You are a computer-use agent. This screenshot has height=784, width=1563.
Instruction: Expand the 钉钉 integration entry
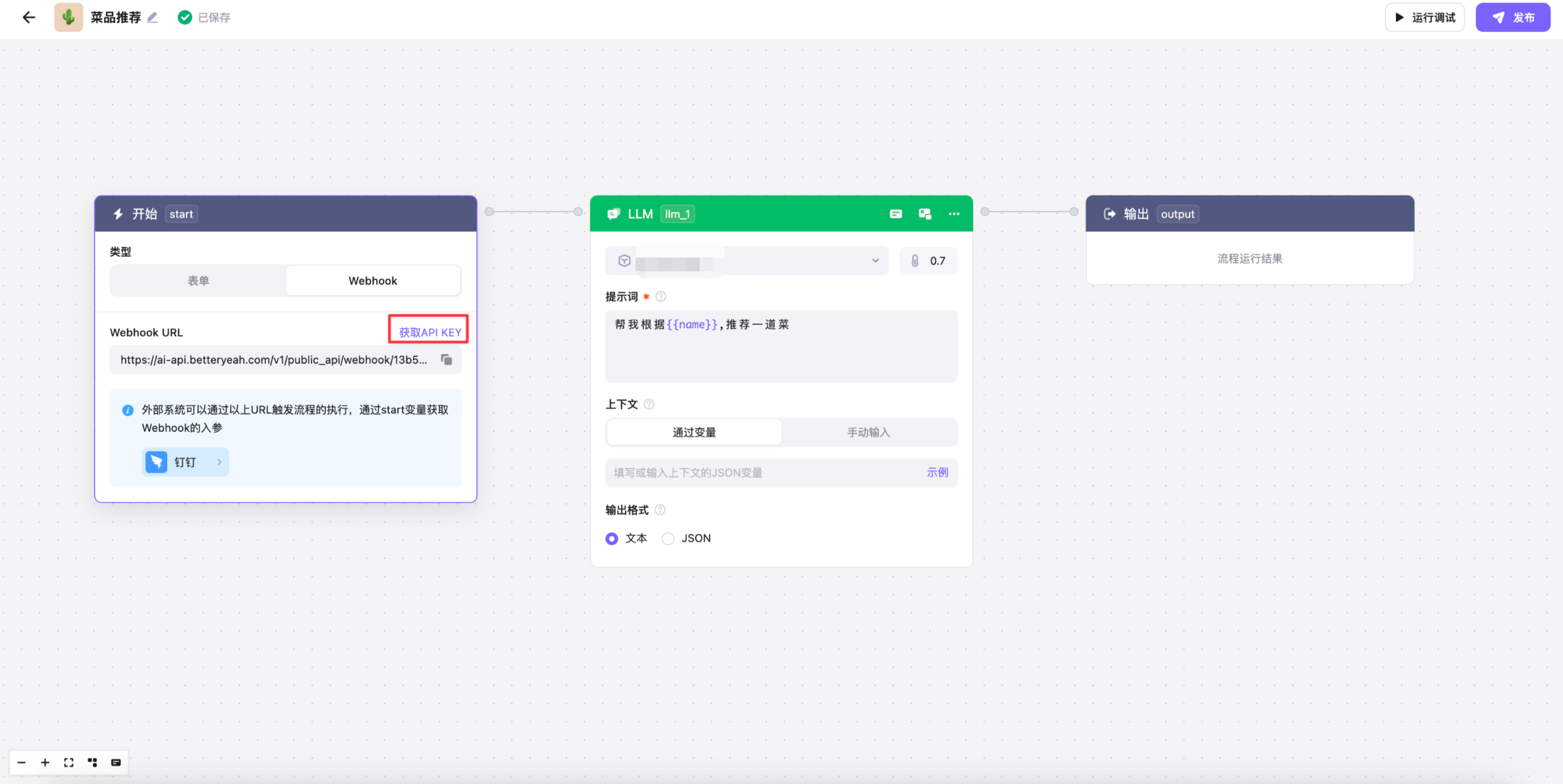coord(185,462)
